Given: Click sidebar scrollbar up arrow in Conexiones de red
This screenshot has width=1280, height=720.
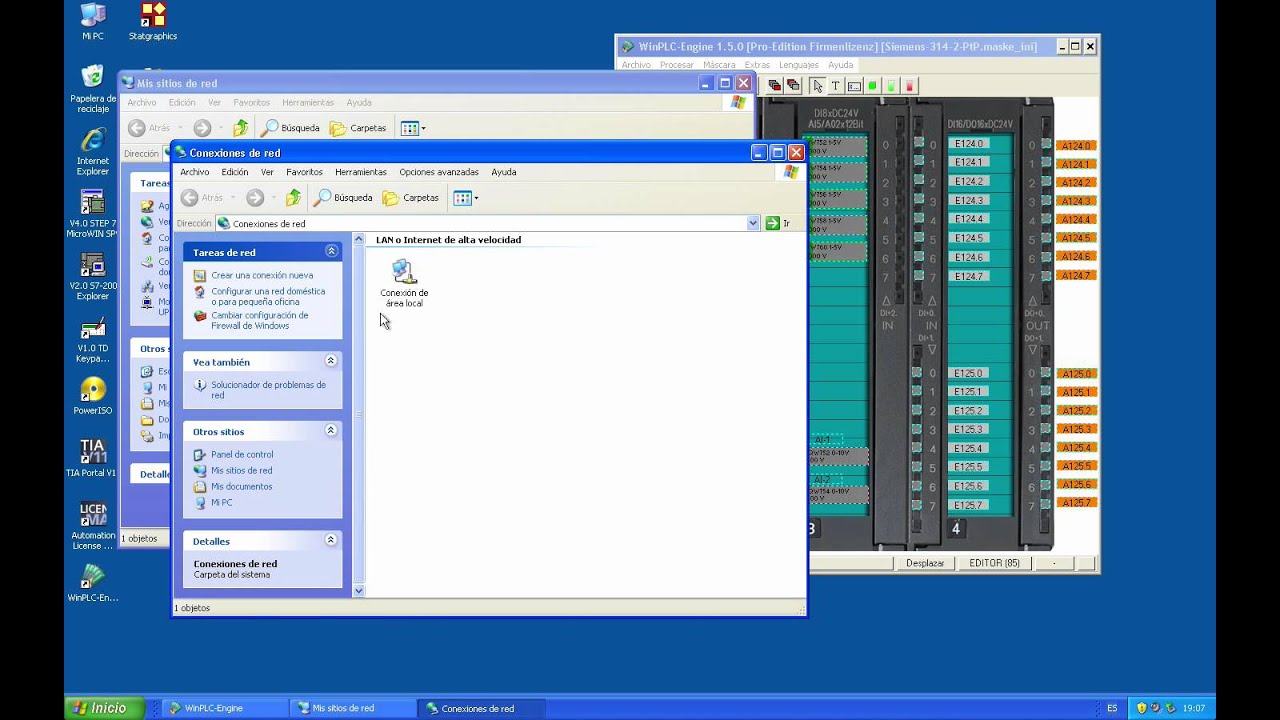Looking at the screenshot, I should 359,240.
